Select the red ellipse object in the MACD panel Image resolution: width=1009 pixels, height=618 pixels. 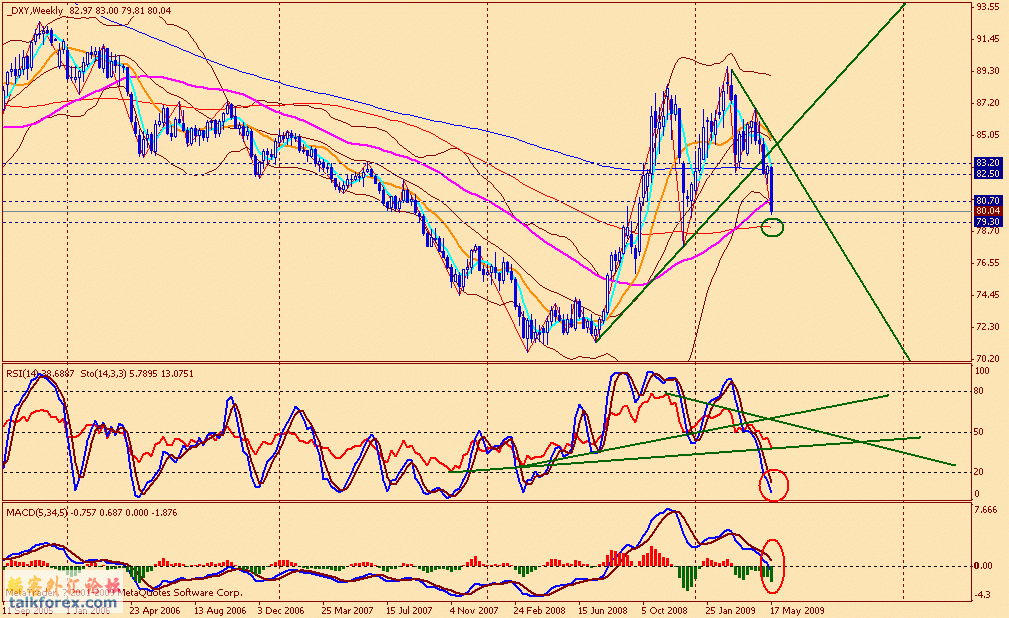point(772,566)
